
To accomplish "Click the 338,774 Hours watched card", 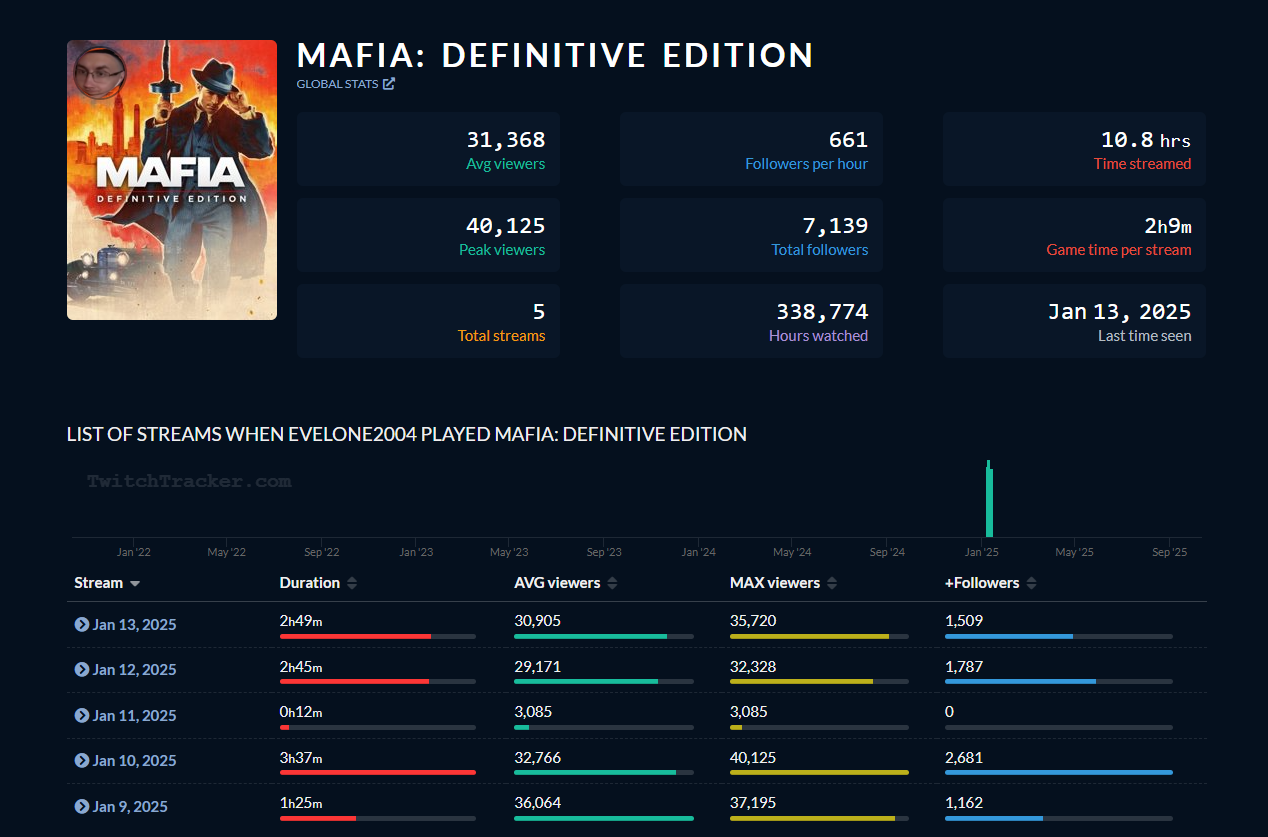I will tap(751, 321).
